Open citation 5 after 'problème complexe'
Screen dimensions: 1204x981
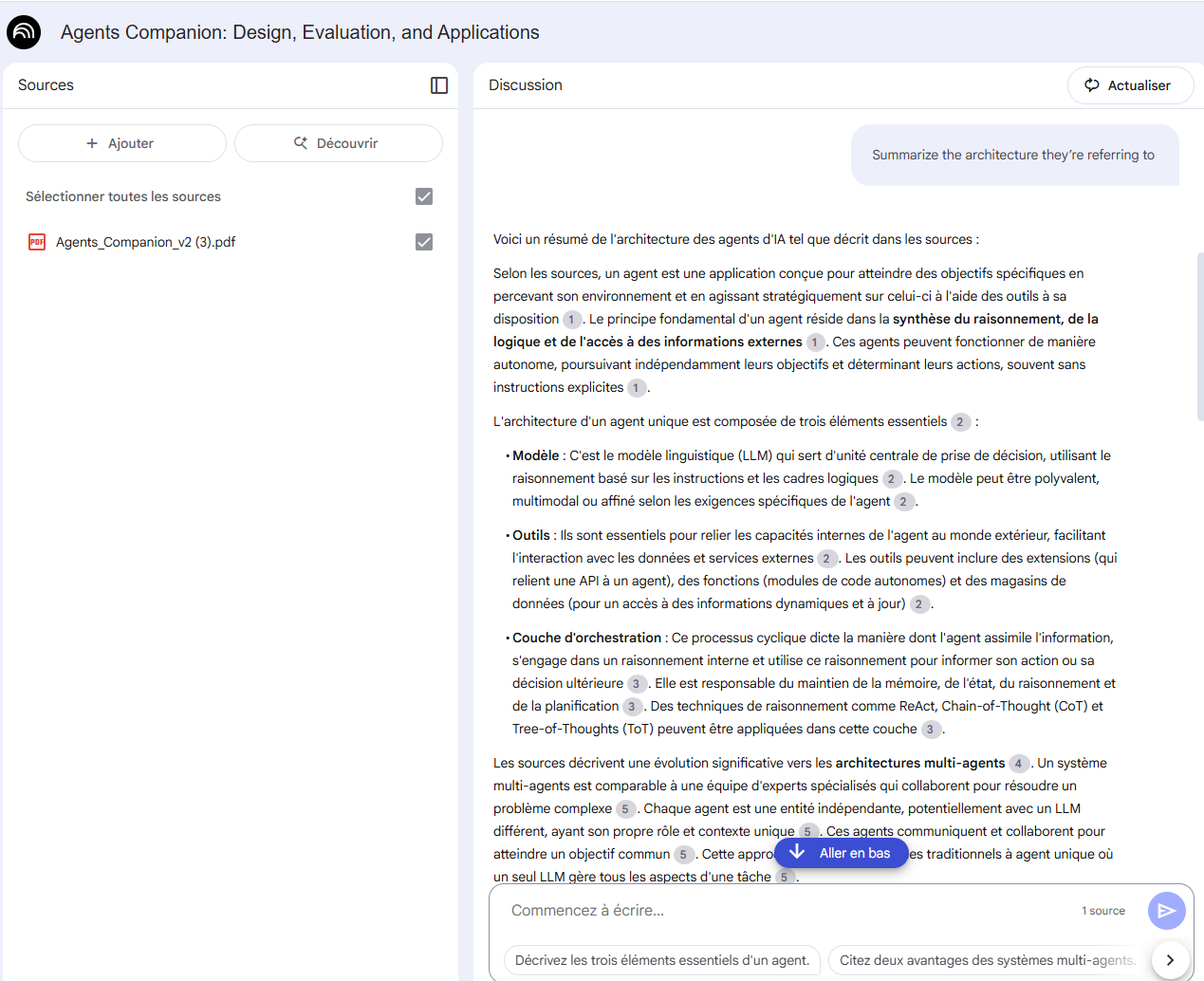[x=625, y=809]
